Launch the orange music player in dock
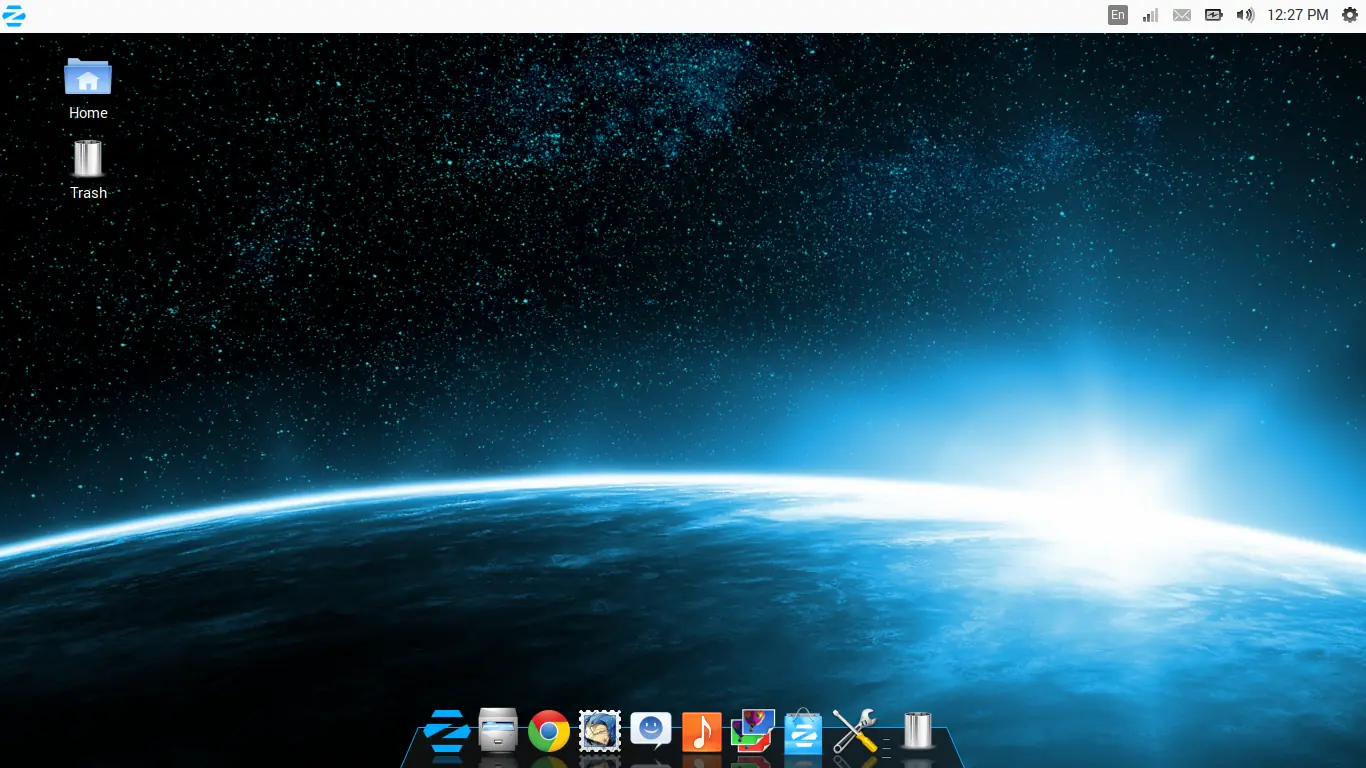1366x768 pixels. pyautogui.click(x=701, y=732)
